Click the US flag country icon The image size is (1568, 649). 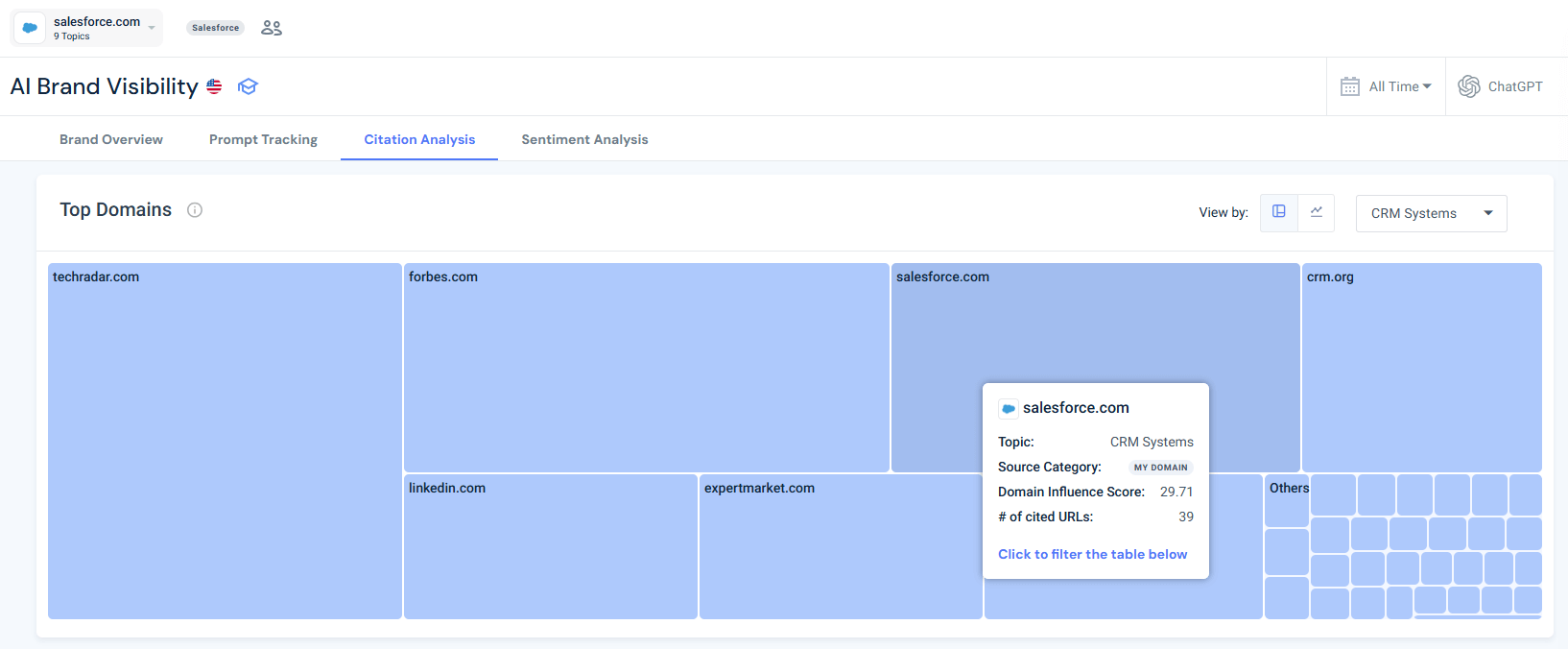pos(214,86)
